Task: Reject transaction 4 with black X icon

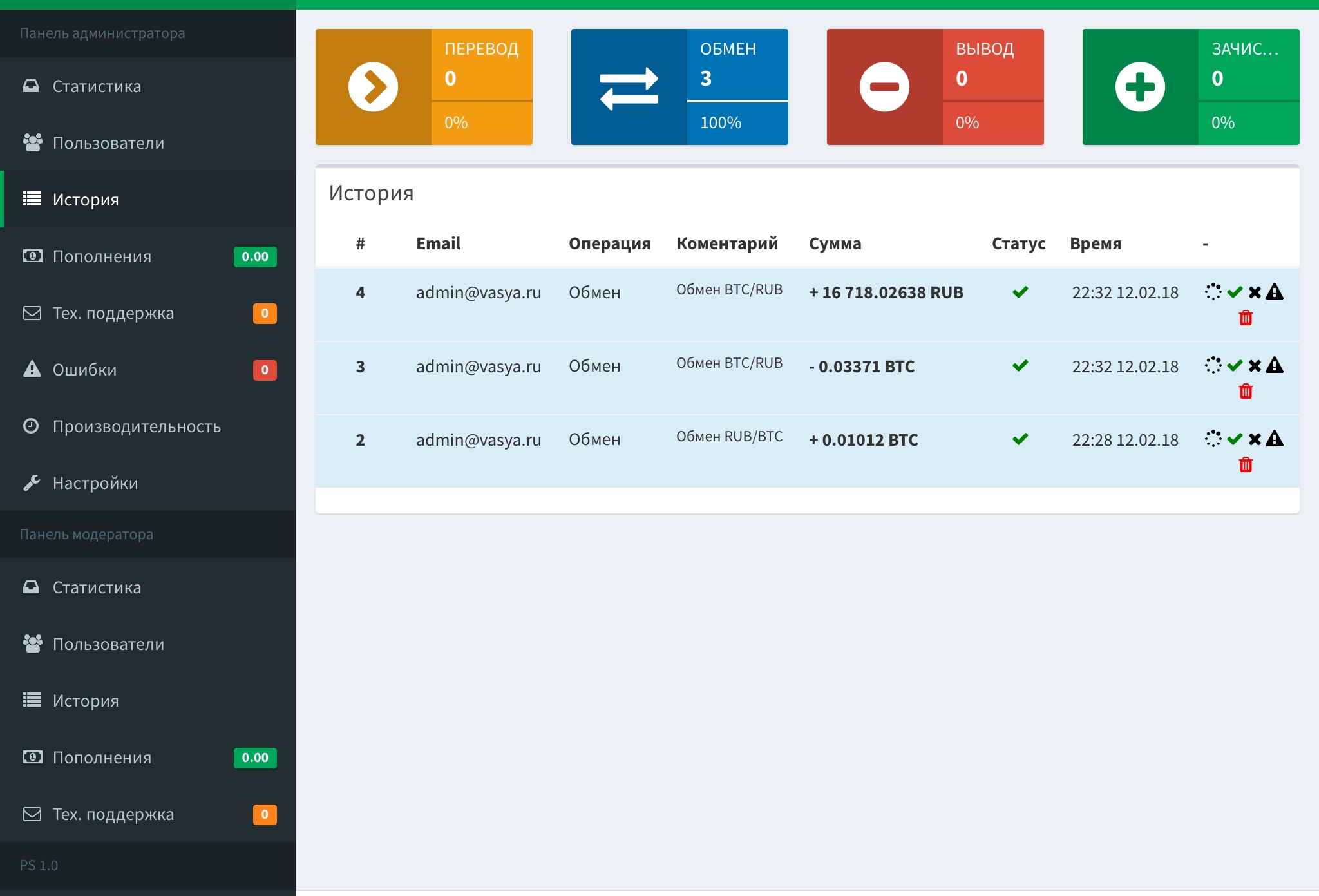Action: coord(1255,292)
